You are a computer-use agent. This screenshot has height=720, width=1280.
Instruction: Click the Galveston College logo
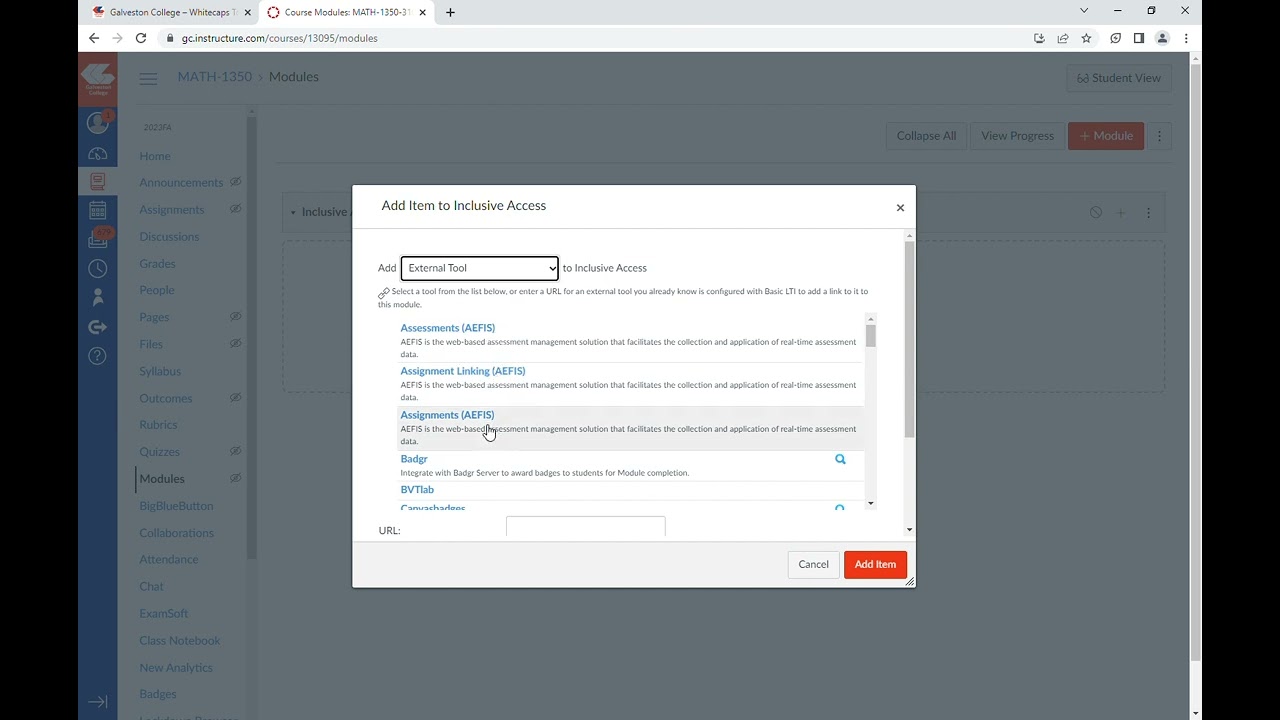98,79
